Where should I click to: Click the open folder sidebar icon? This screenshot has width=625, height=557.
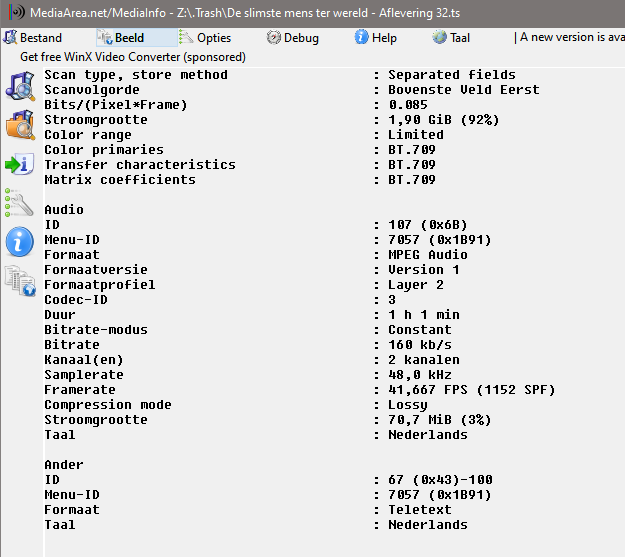(20, 125)
